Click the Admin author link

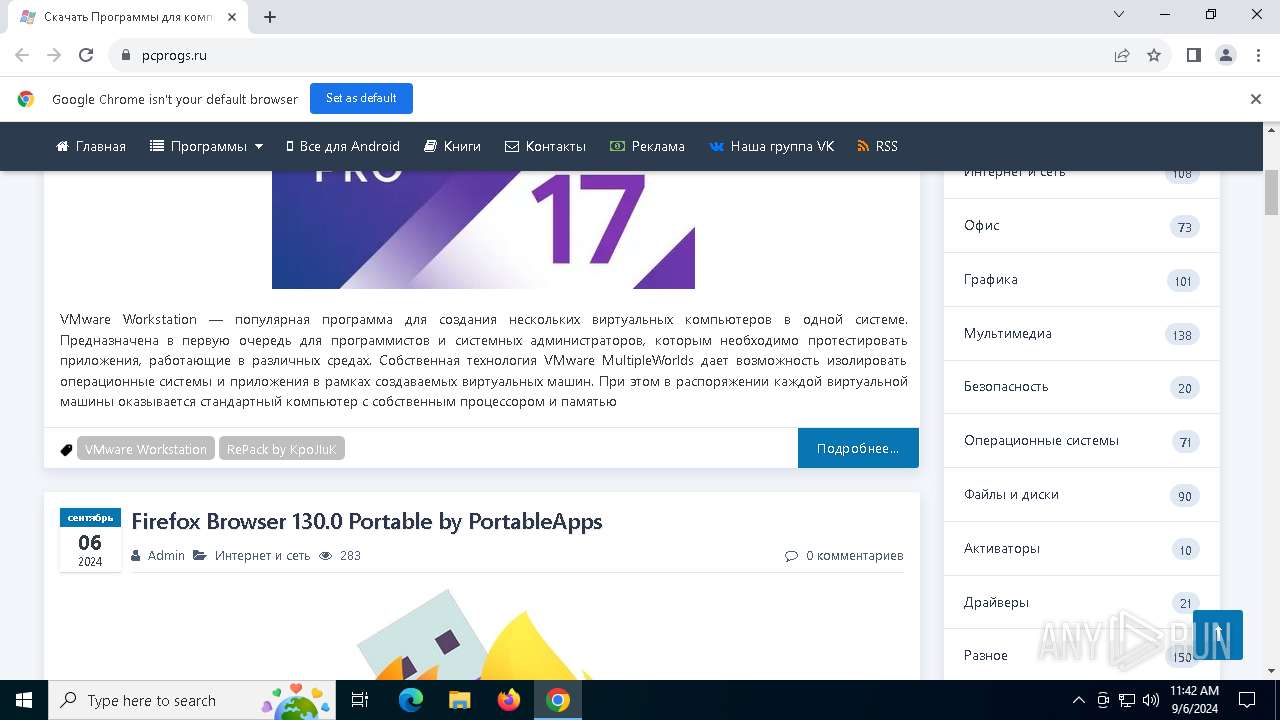tap(166, 555)
